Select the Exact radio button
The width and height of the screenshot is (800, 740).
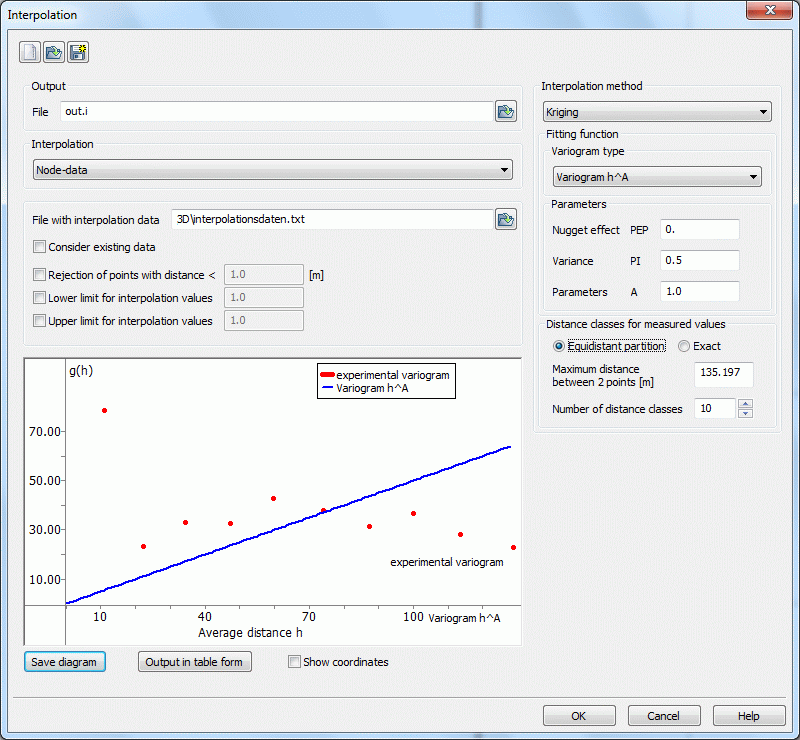coord(684,347)
